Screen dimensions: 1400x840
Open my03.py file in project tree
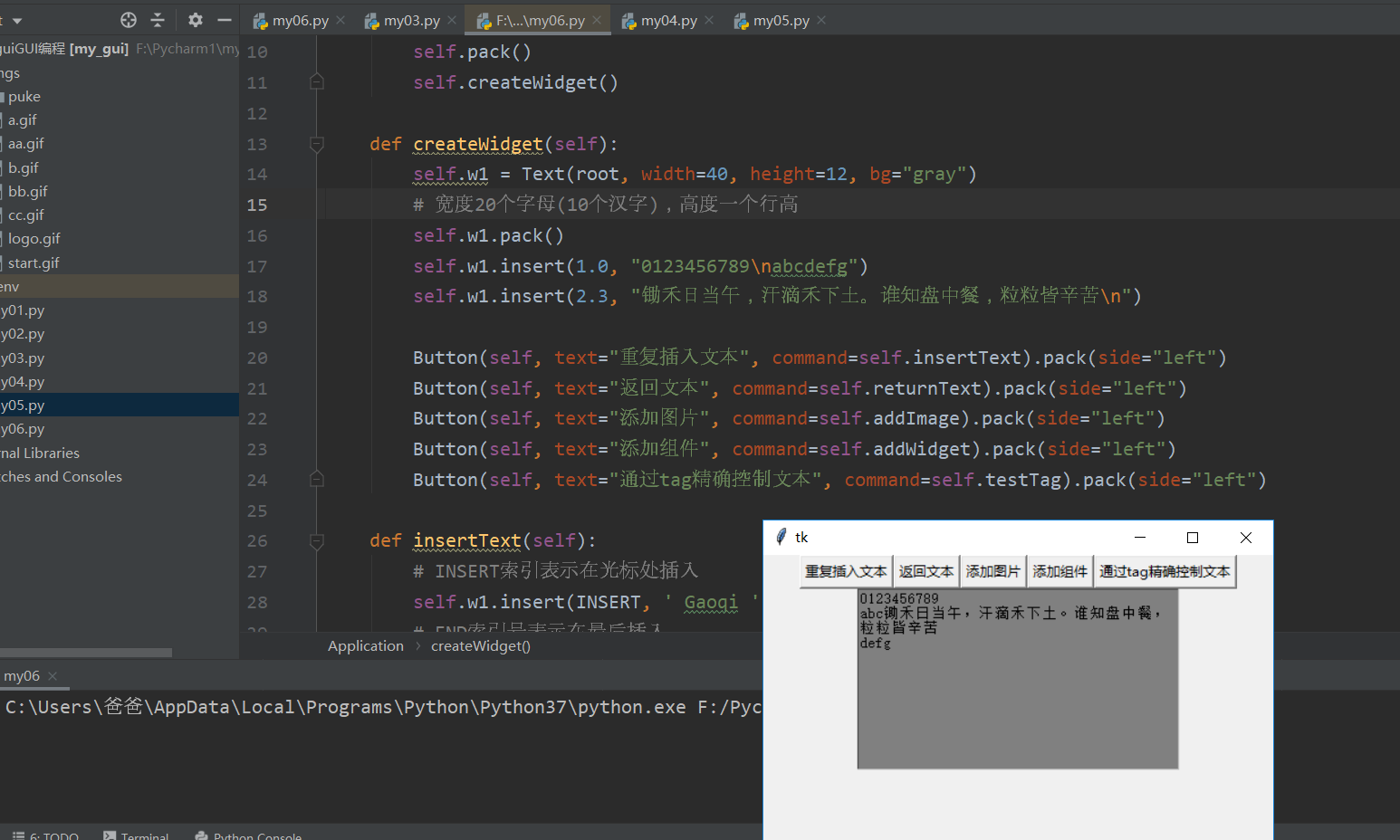coord(23,358)
